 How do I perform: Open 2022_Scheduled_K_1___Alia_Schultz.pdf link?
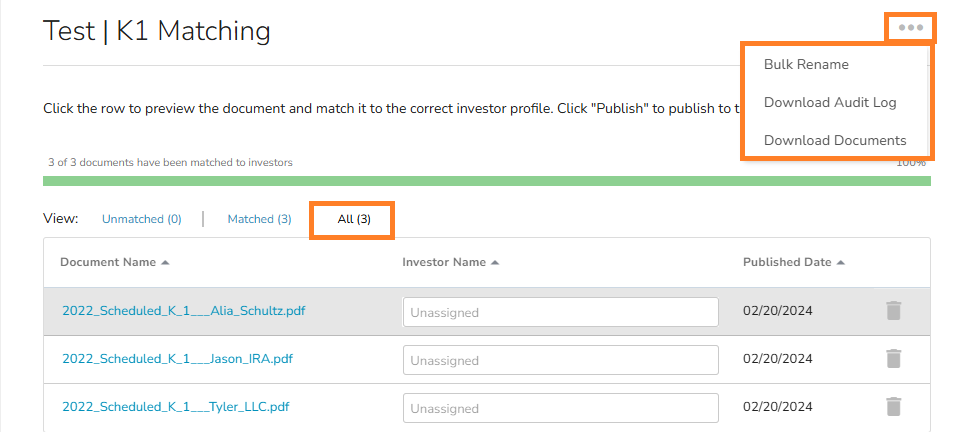[183, 311]
